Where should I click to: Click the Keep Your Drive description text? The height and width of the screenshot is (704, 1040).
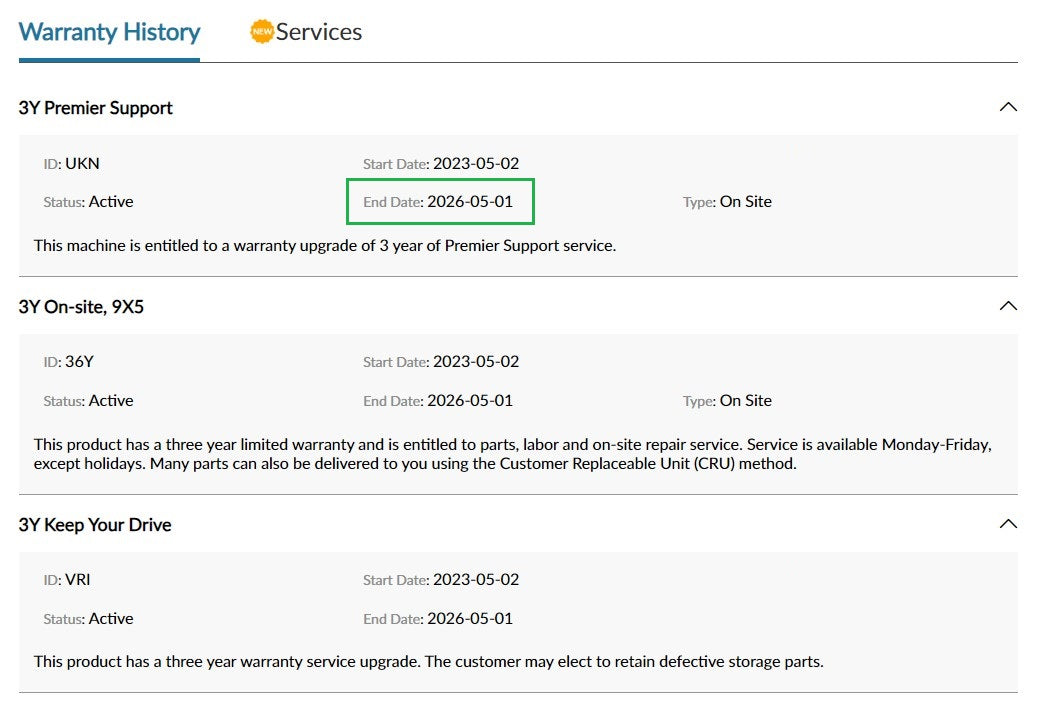(x=428, y=661)
